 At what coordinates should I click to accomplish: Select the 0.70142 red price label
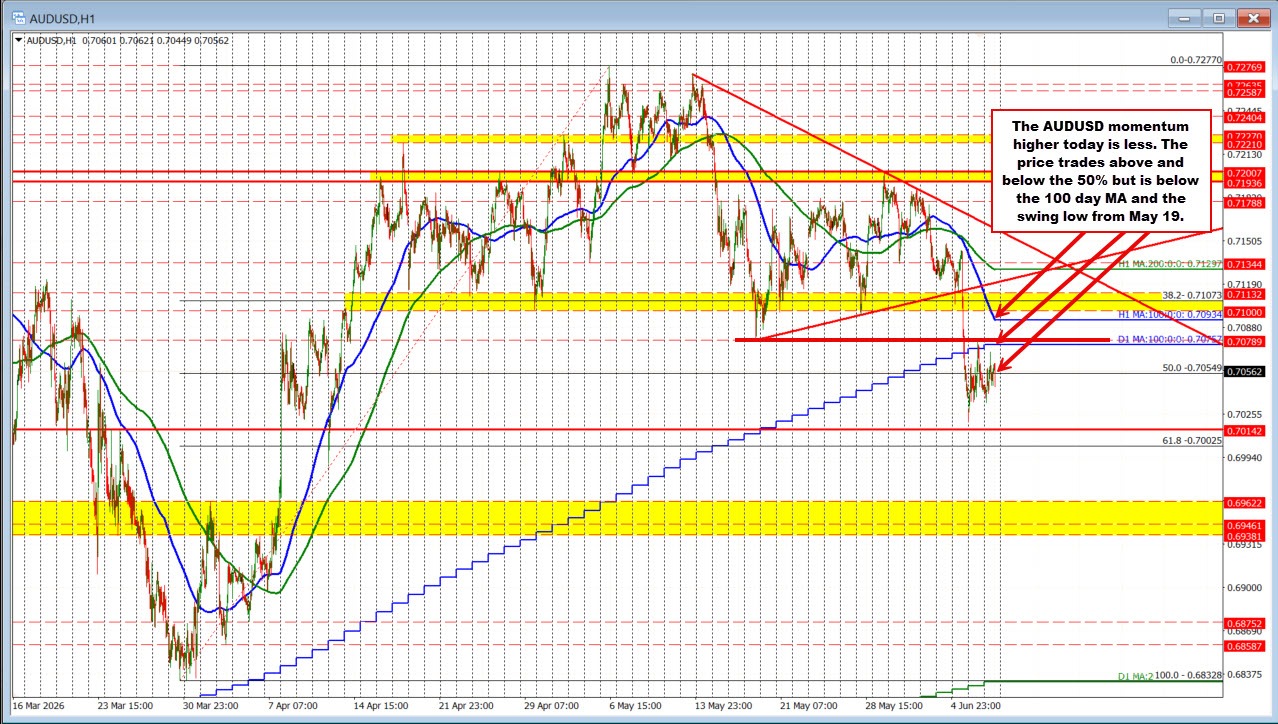pos(1245,431)
